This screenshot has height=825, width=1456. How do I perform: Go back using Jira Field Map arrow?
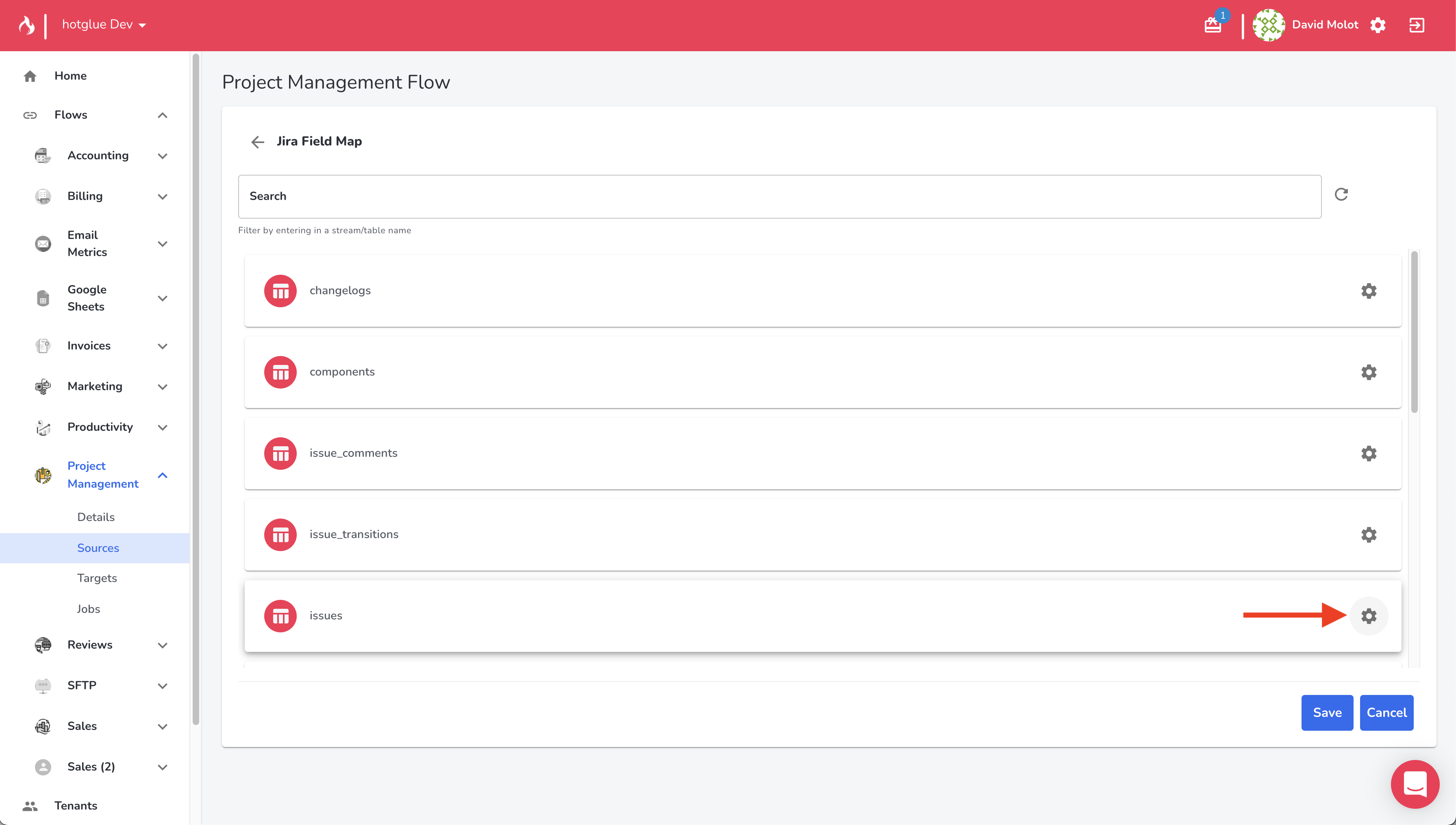pos(258,142)
